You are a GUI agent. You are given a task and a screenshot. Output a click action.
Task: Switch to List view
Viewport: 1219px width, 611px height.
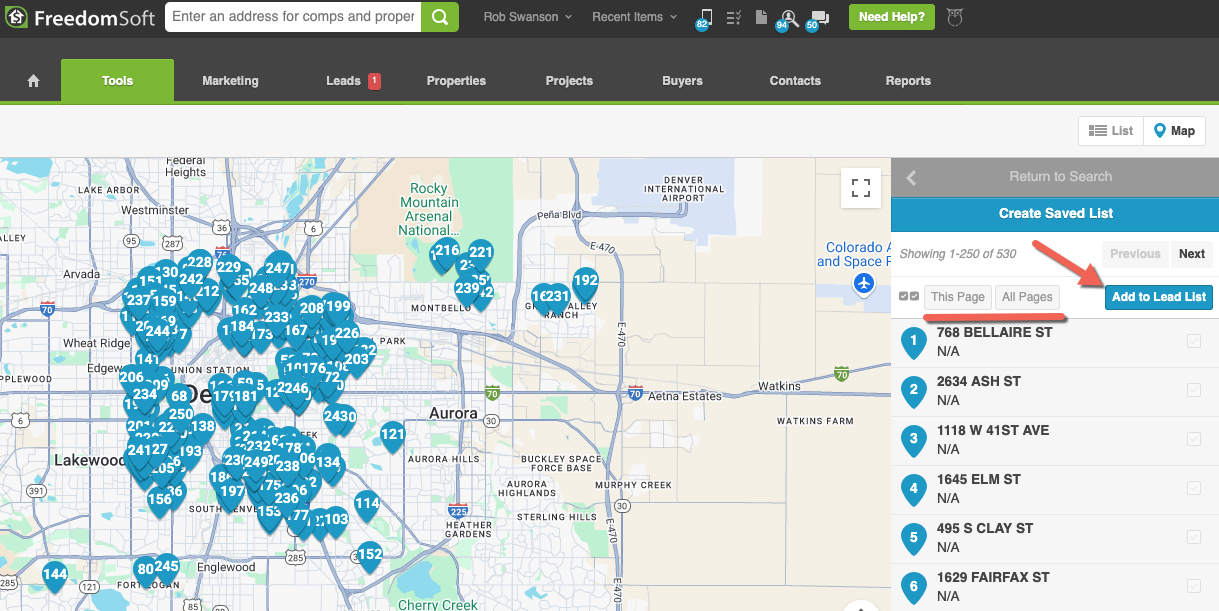(x=1111, y=131)
